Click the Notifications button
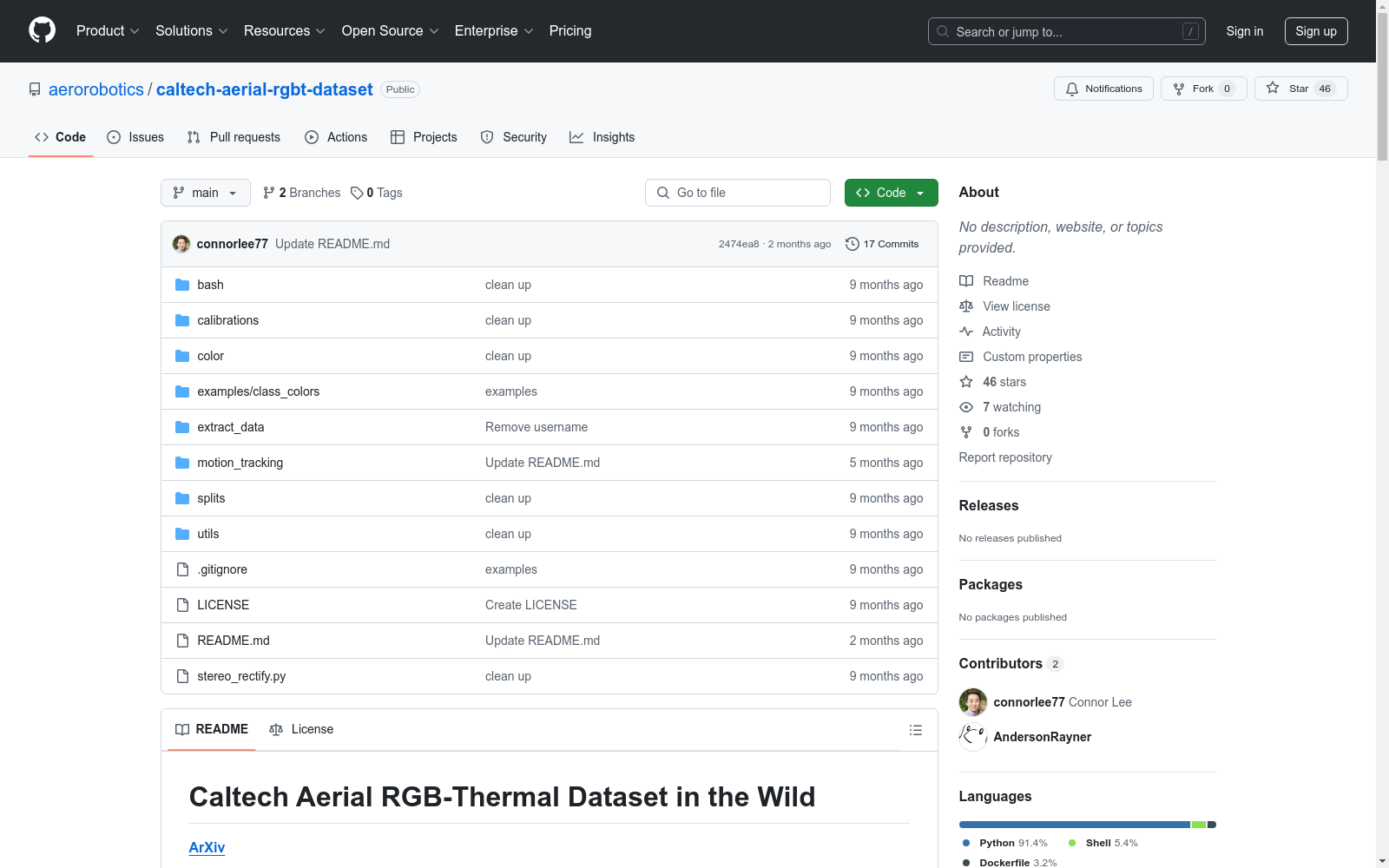The image size is (1389, 868). point(1103,89)
